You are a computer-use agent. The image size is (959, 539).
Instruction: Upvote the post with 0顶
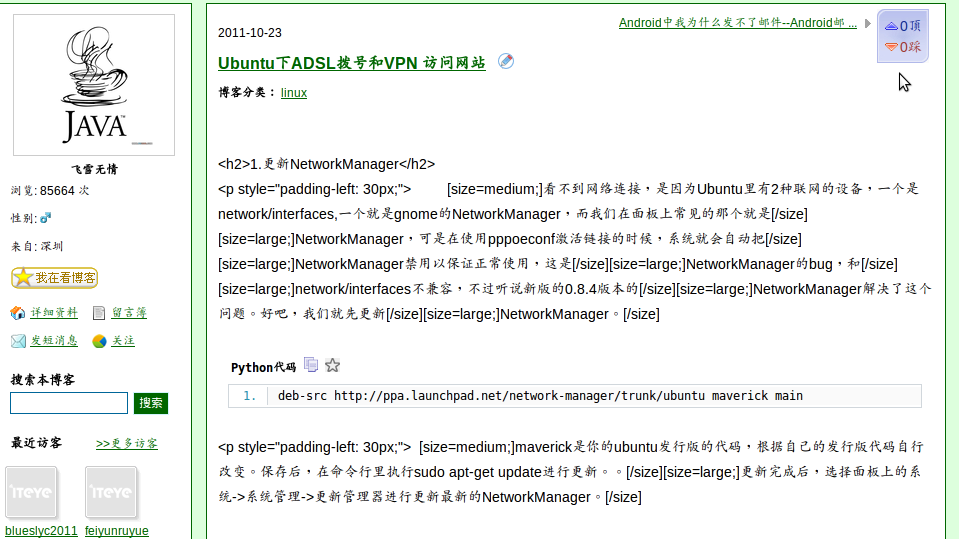pos(903,26)
